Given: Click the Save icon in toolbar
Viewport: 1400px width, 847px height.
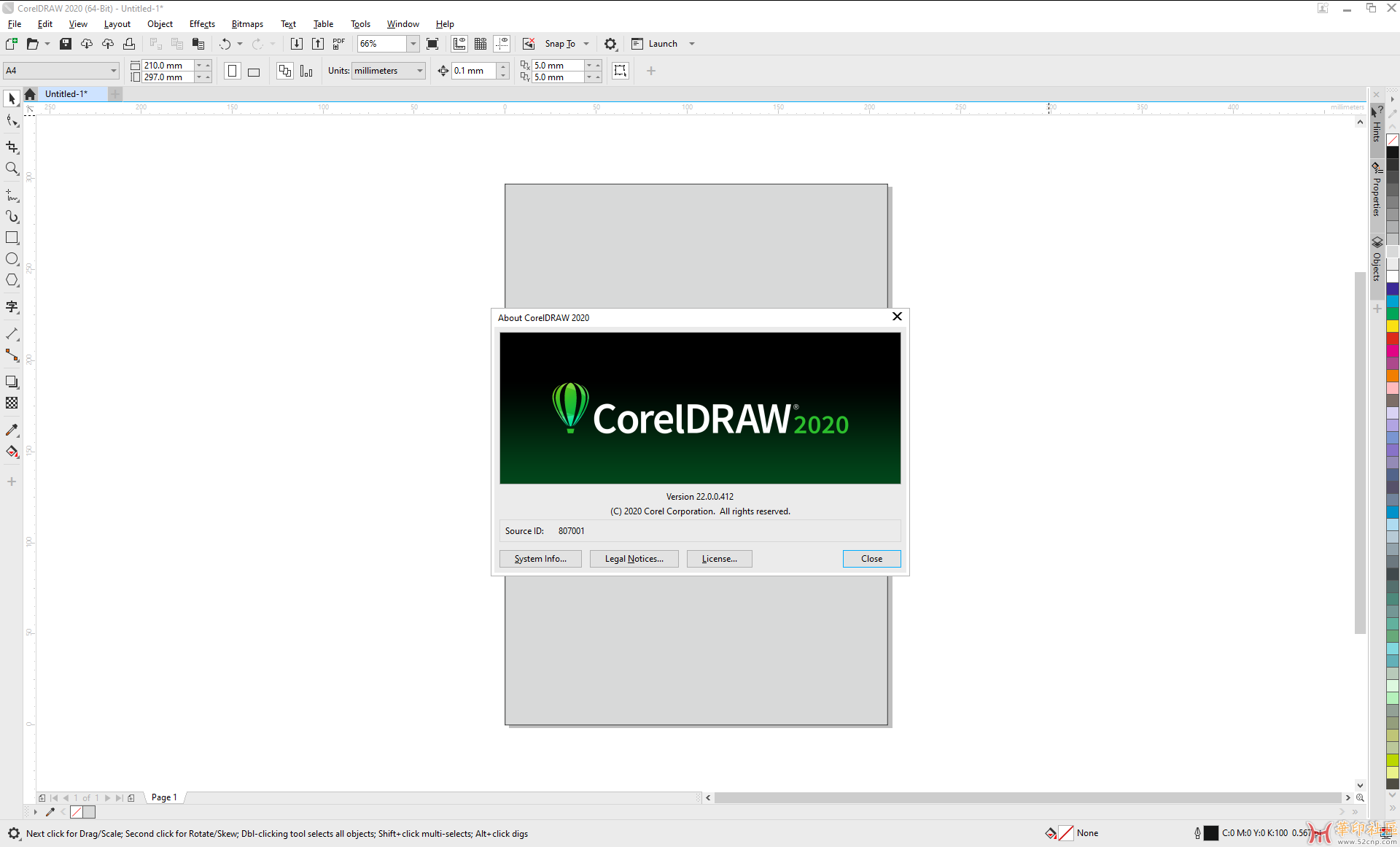Looking at the screenshot, I should pyautogui.click(x=66, y=44).
